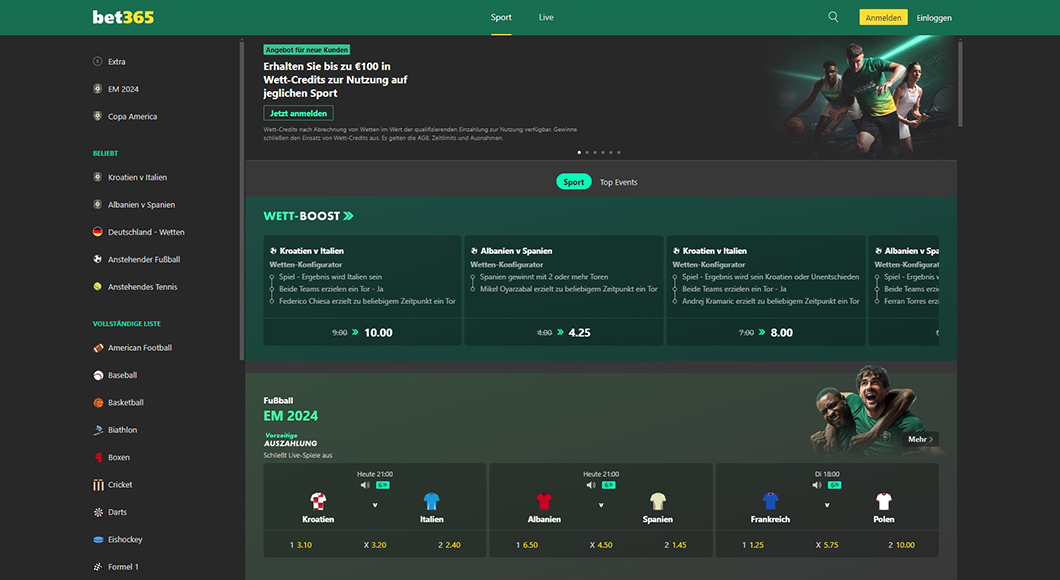This screenshot has height=580, width=1060.
Task: Select the Sport pill tab
Action: [x=573, y=182]
